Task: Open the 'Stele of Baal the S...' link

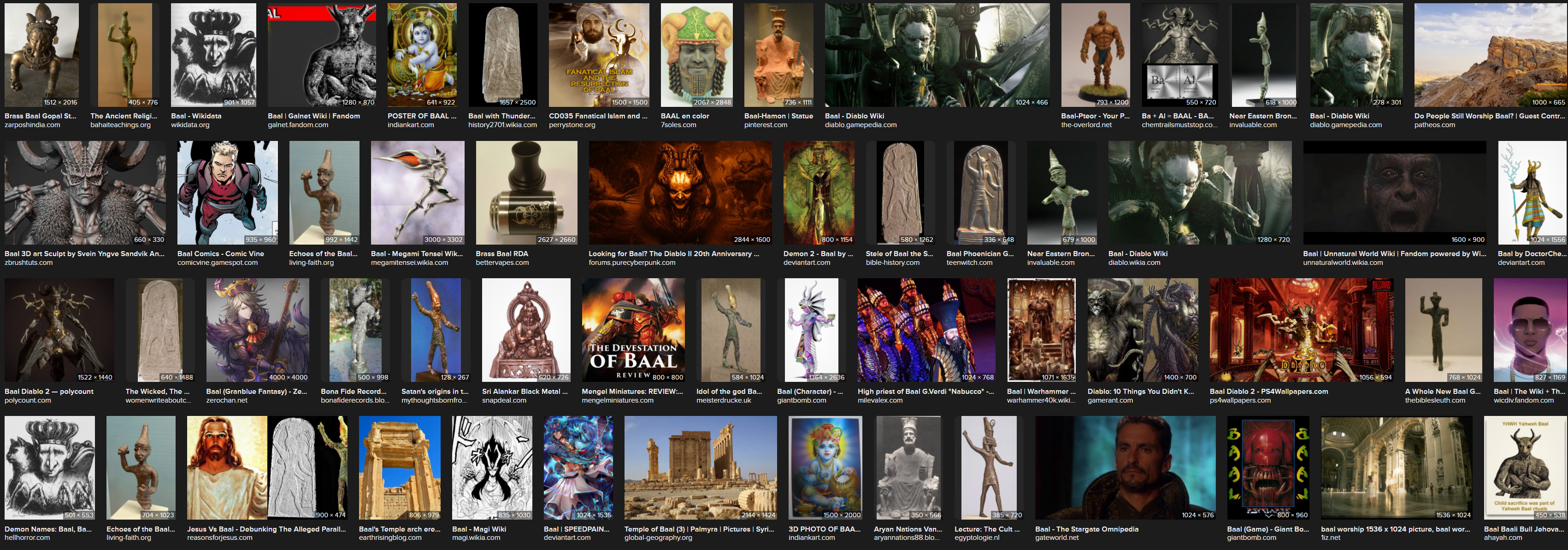Action: coord(900,254)
